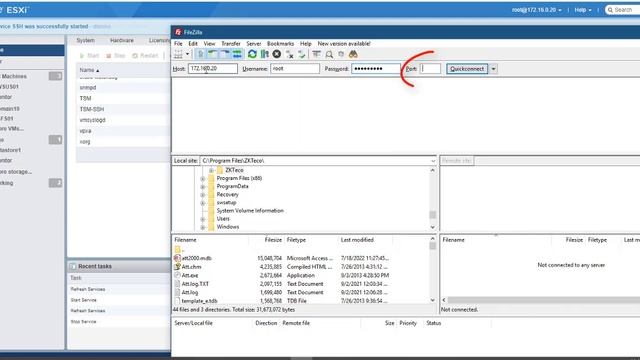
Task: Expand the Windows tree node
Action: pyautogui.click(x=202, y=227)
